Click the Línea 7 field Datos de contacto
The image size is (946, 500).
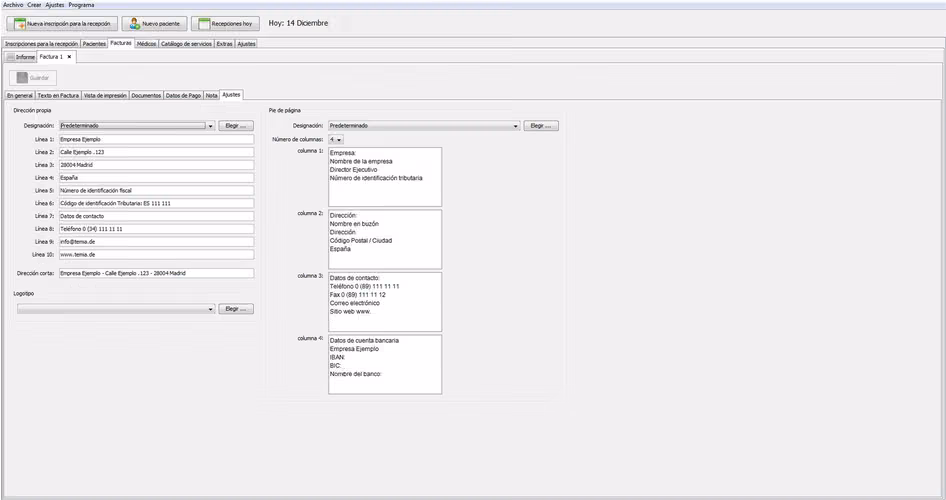pyautogui.click(x=156, y=216)
